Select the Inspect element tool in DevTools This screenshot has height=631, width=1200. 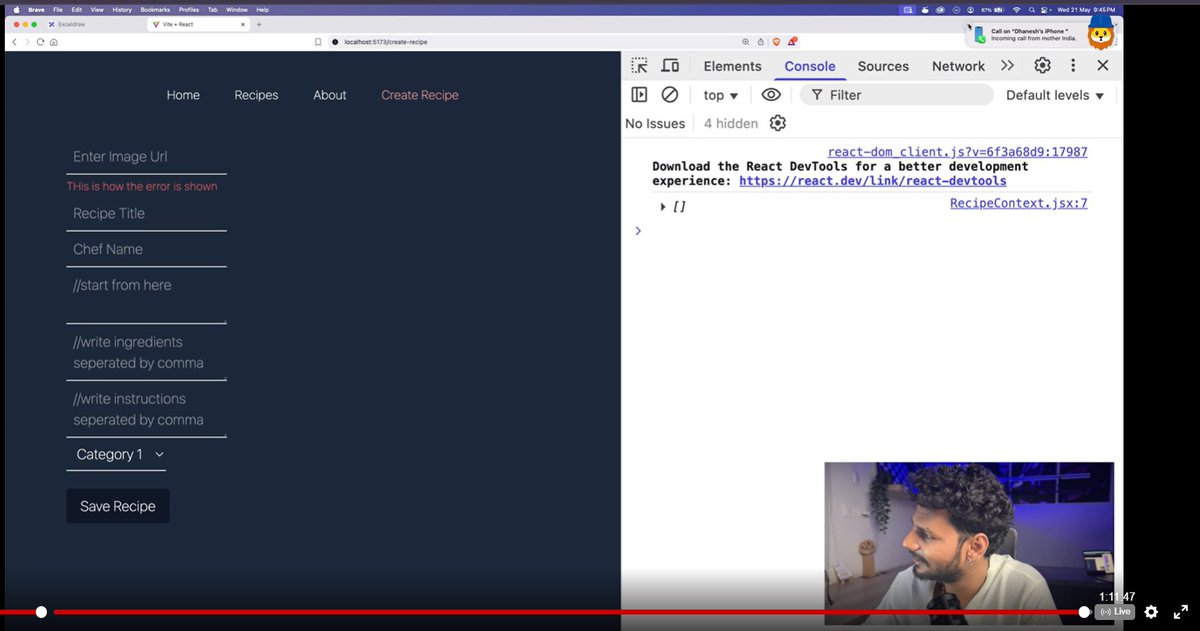click(x=637, y=65)
